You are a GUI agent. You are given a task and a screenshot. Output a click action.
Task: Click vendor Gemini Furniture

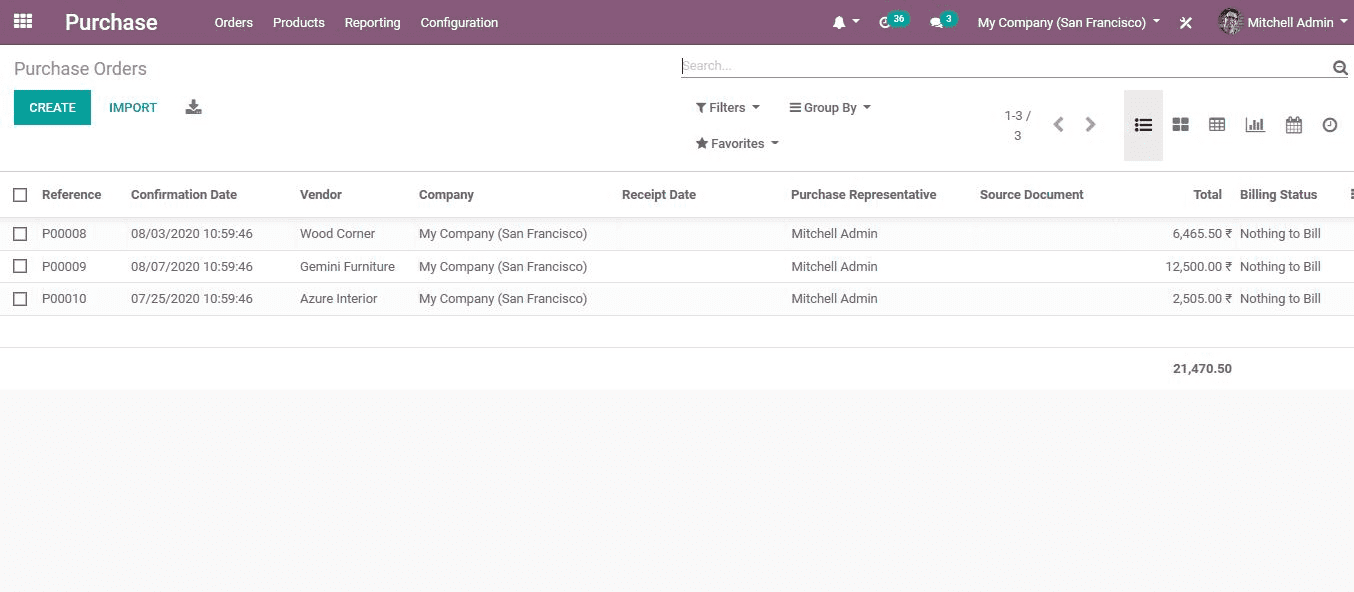tap(347, 266)
